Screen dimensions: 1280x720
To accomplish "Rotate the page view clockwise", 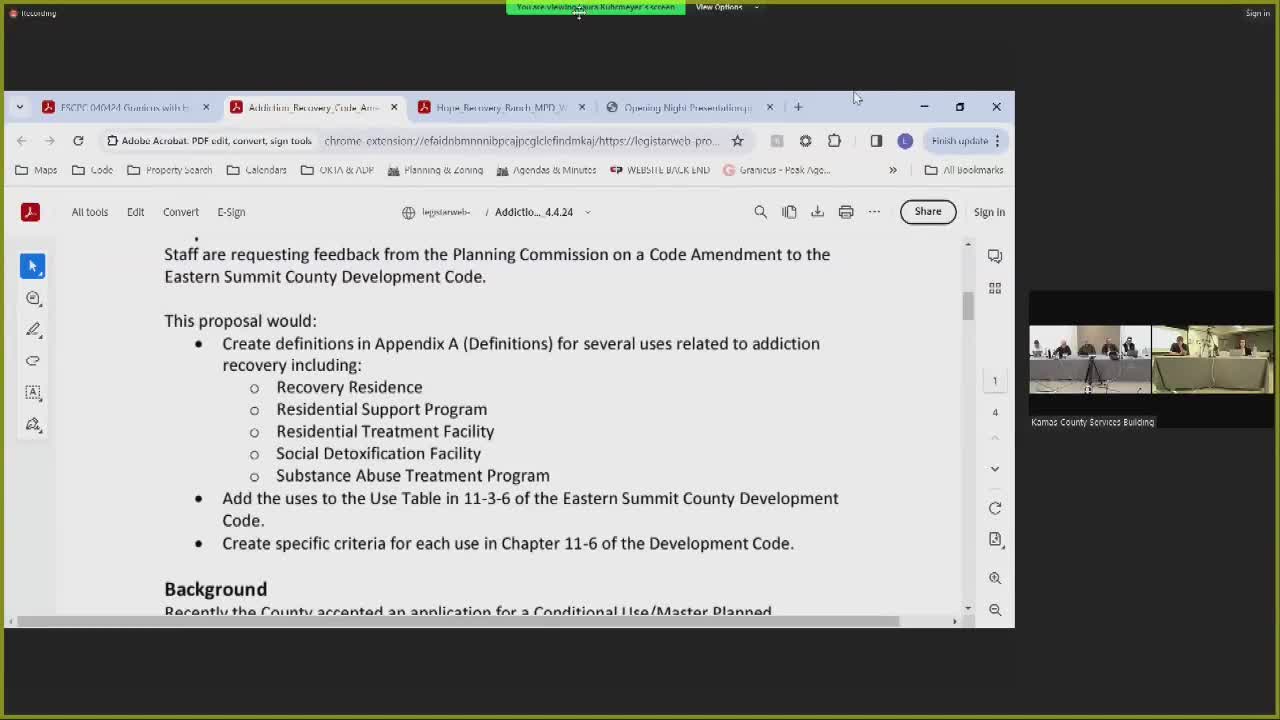I will coord(995,508).
